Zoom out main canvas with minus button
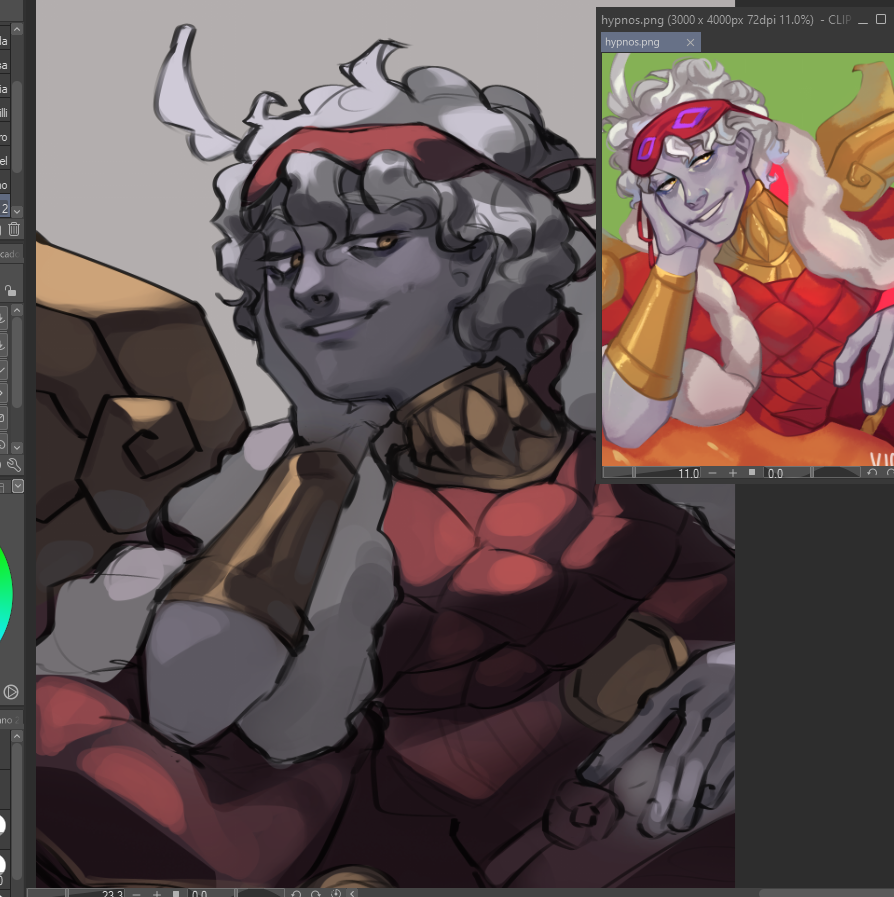 (x=136, y=893)
